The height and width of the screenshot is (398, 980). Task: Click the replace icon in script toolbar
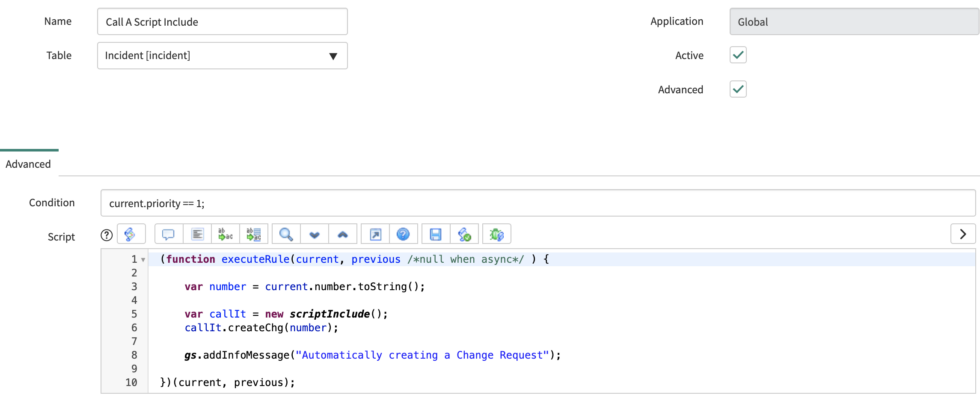click(x=226, y=234)
